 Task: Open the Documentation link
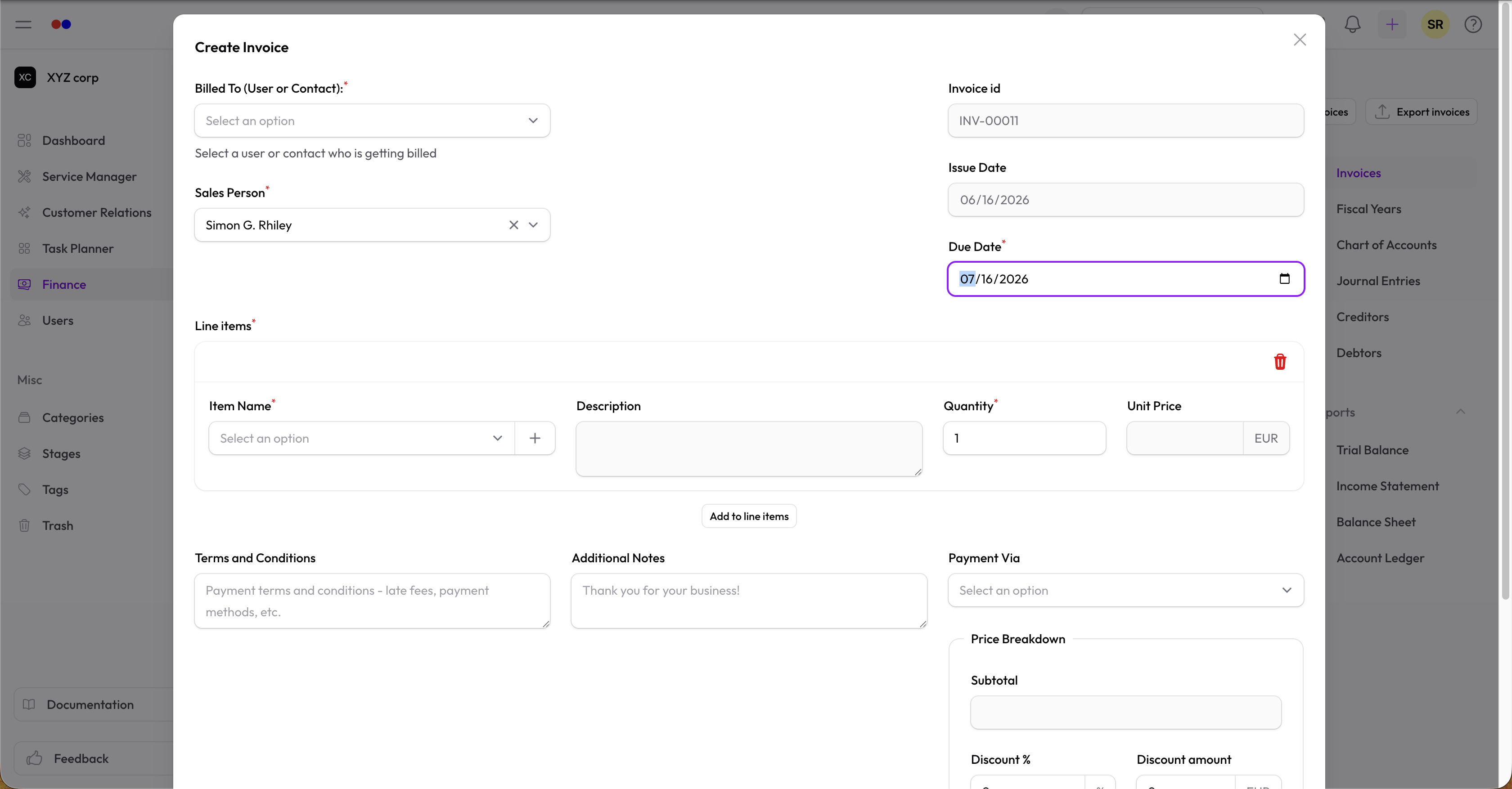point(94,704)
